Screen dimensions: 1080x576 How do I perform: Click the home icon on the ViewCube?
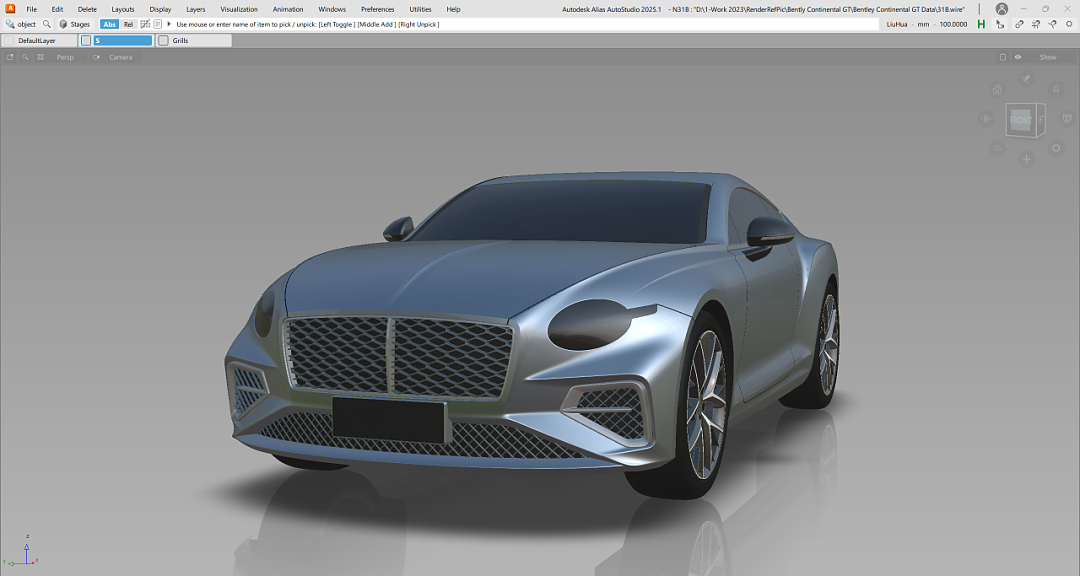[997, 90]
